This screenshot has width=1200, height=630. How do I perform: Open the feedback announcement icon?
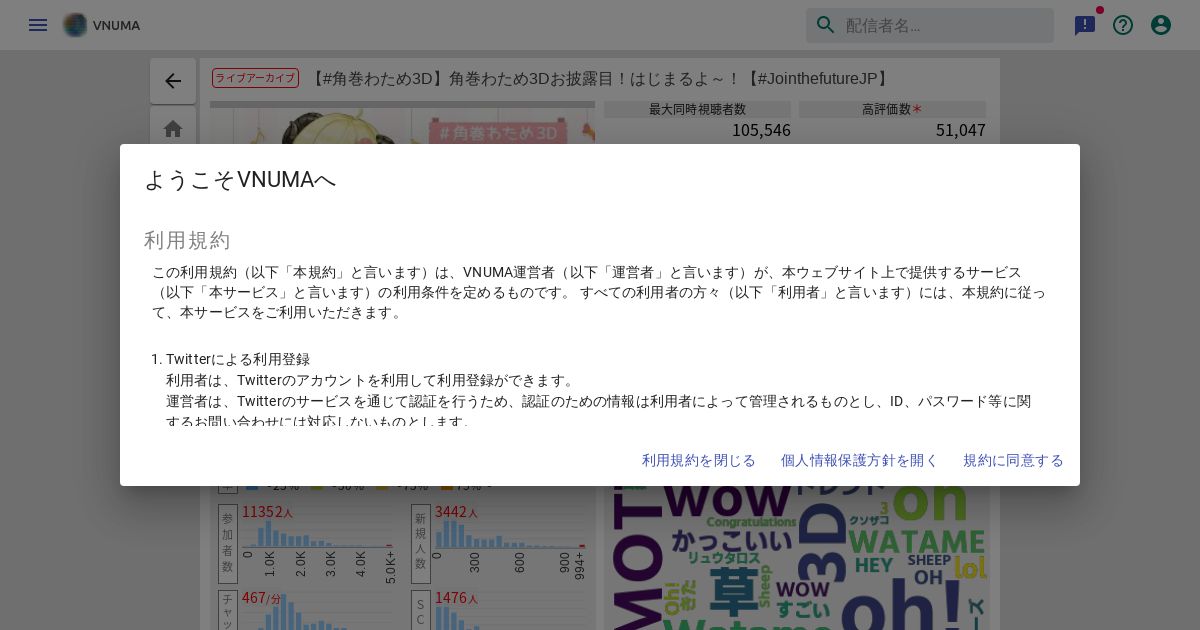pyautogui.click(x=1085, y=25)
